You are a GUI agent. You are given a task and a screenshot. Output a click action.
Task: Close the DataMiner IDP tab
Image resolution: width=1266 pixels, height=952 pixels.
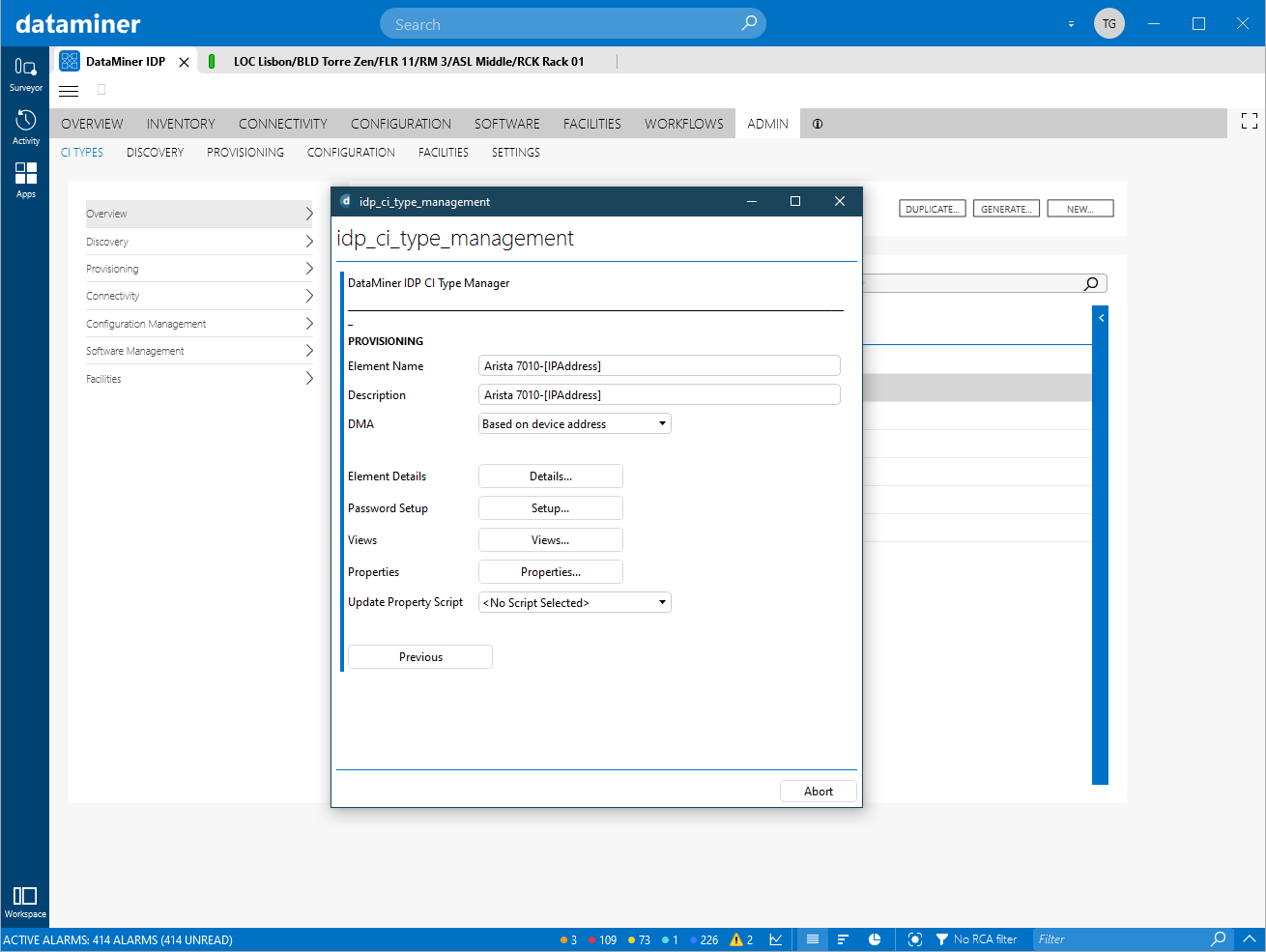(184, 62)
